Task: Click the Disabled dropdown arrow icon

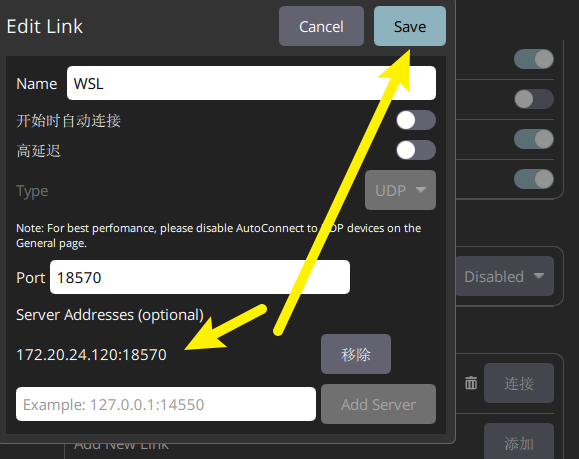Action: coord(539,276)
